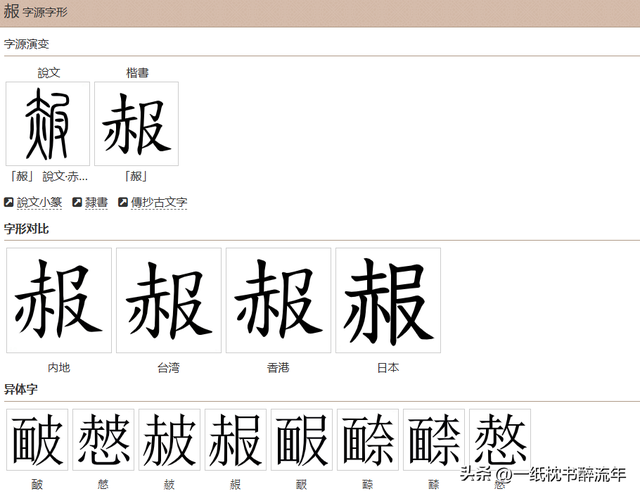Click the 异体字 section heading
Screen dimensions: 640x496
21,389
